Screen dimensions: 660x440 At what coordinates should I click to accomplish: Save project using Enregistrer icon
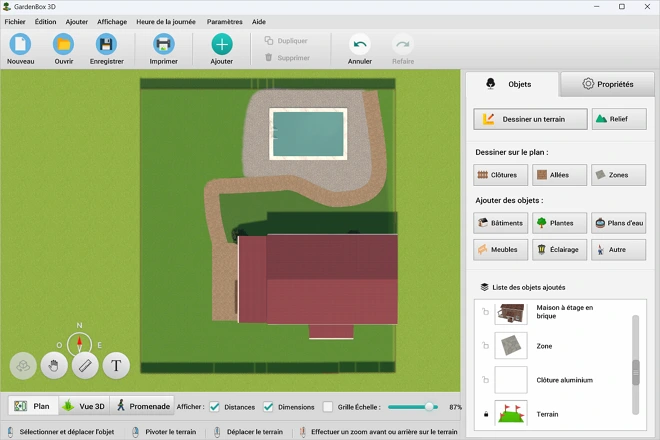[106, 44]
